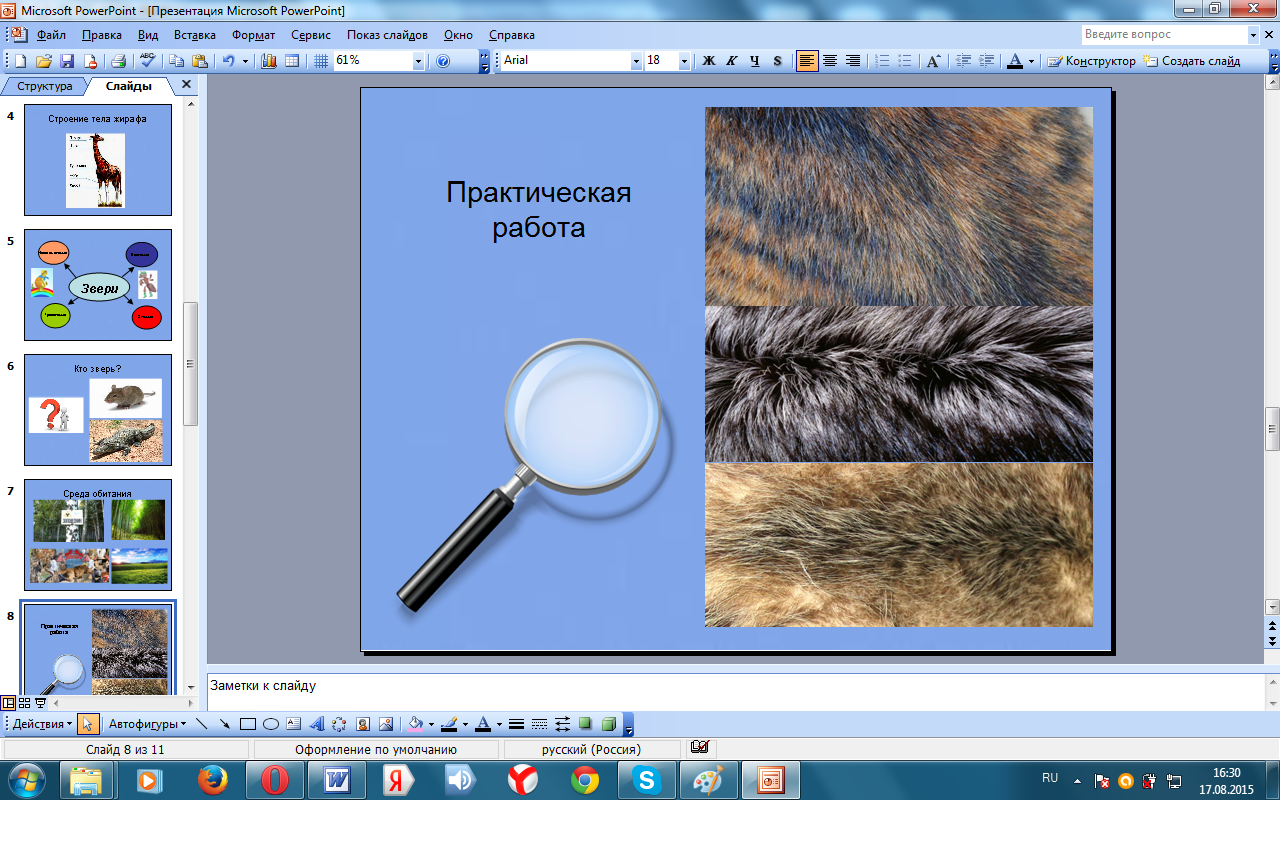
Task: Expand the undo history arrow
Action: (246, 61)
